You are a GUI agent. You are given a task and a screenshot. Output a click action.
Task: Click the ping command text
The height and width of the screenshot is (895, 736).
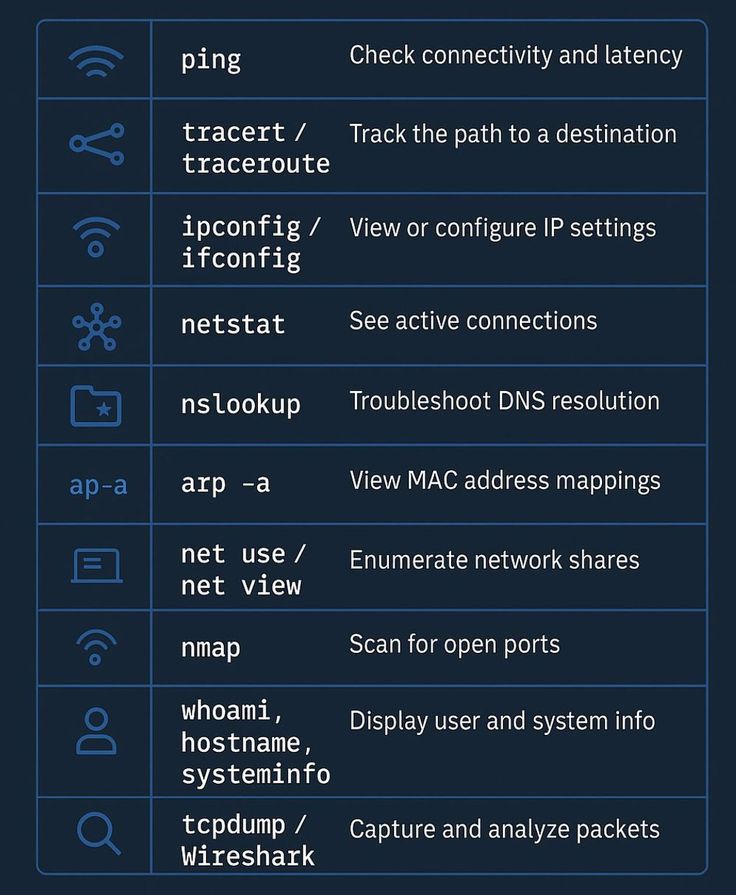click(x=211, y=59)
